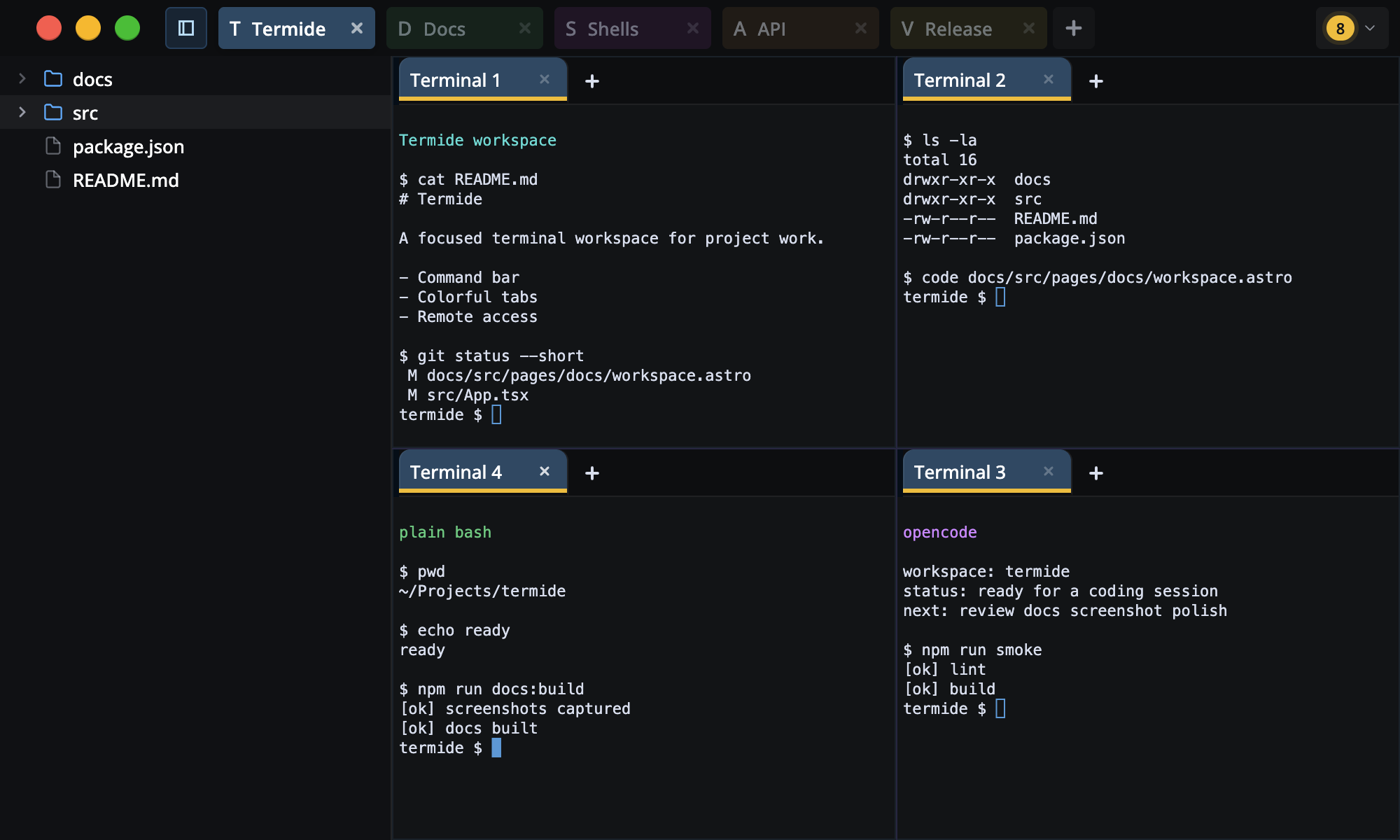Add new tab beside Terminal 1
Viewport: 1400px width, 840px height.
point(592,81)
